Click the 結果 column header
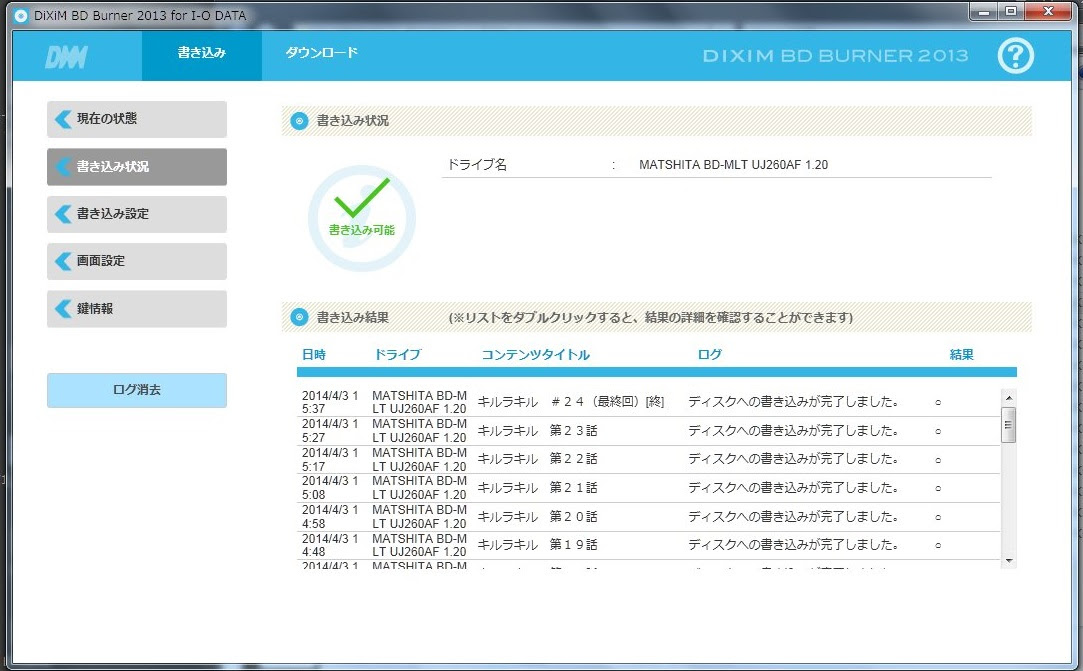Screen dimensions: 1083x671 961,355
